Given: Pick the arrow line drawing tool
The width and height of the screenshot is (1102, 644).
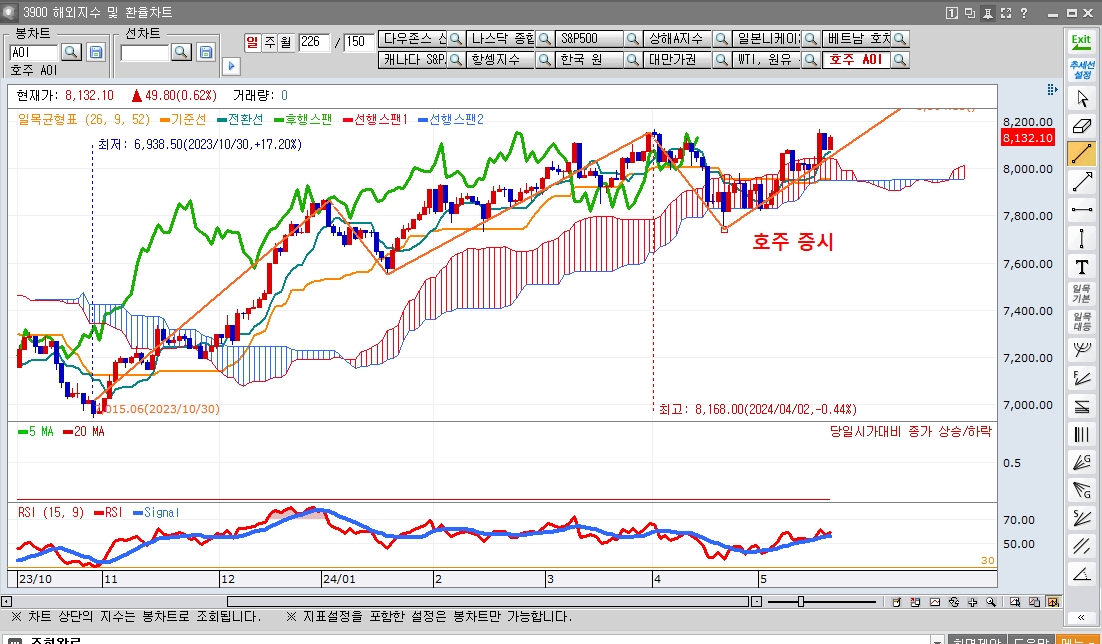Looking at the screenshot, I should coord(1081,182).
